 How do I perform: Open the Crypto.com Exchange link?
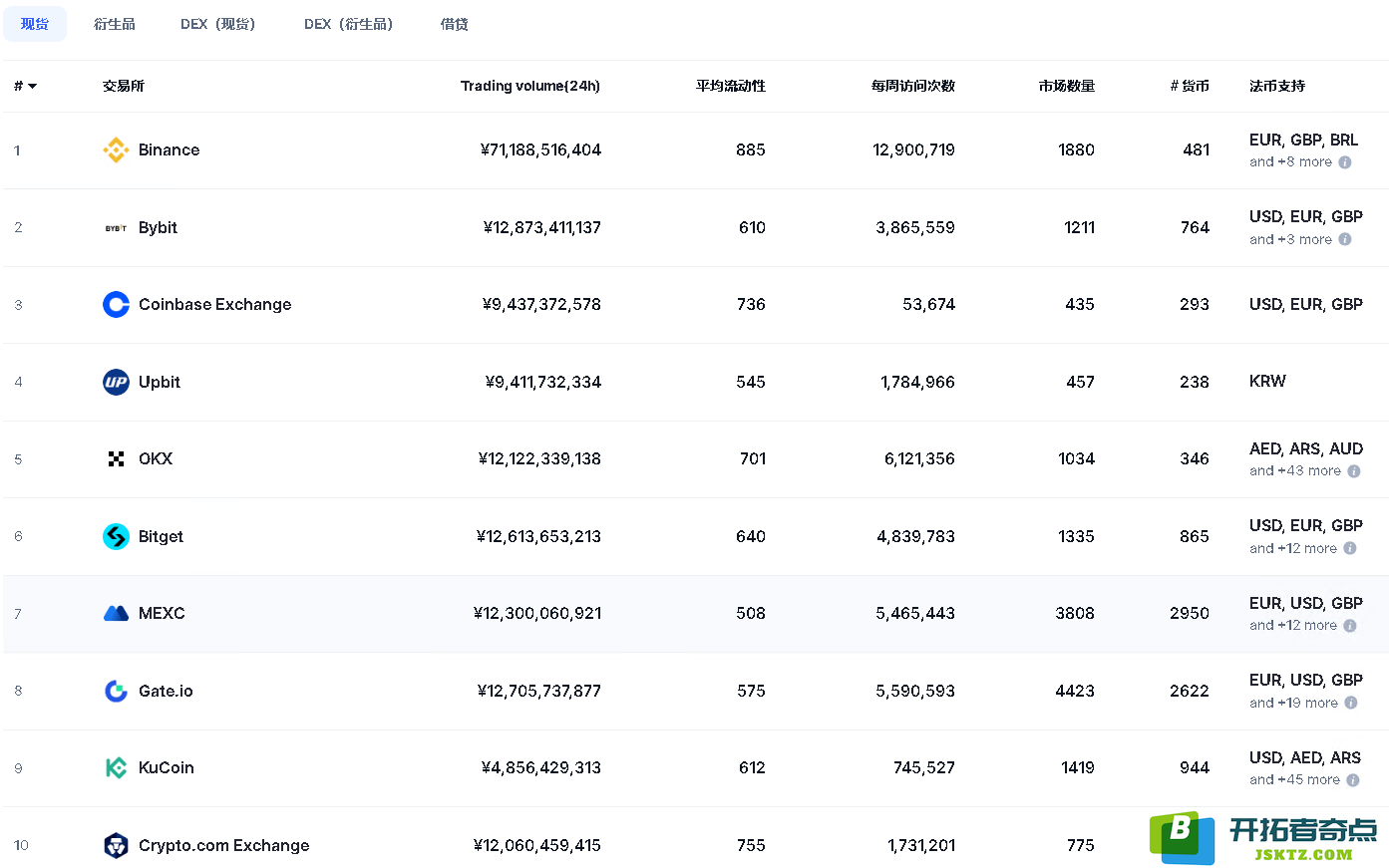[x=224, y=845]
